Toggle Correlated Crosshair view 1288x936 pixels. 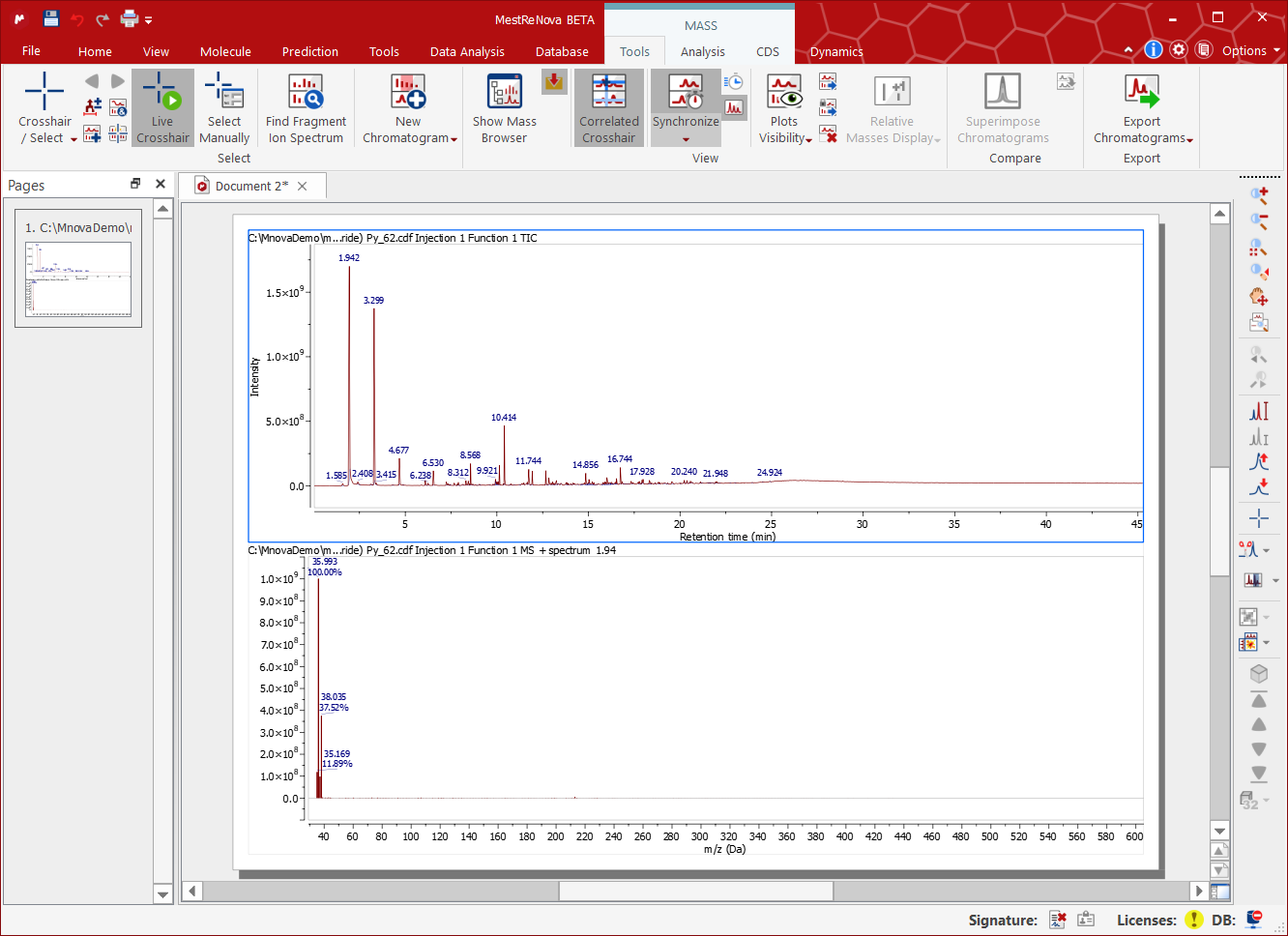[609, 107]
